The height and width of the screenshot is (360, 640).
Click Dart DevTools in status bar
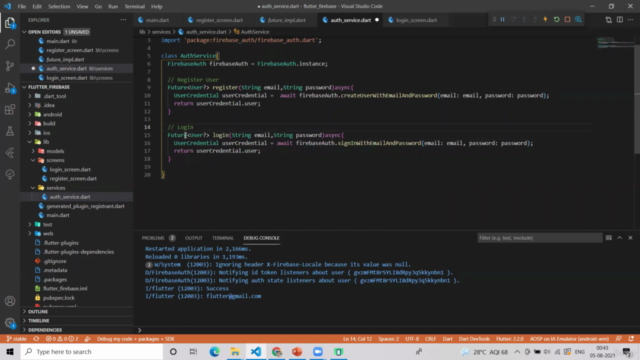click(474, 339)
